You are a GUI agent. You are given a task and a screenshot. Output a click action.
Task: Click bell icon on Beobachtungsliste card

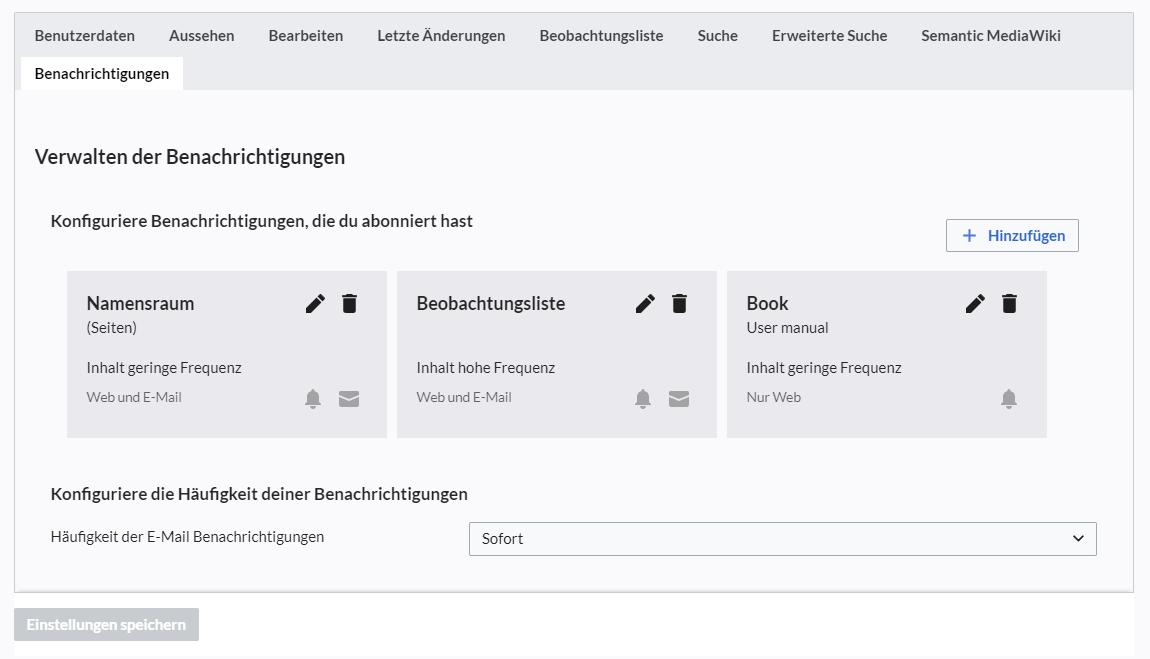coord(643,399)
